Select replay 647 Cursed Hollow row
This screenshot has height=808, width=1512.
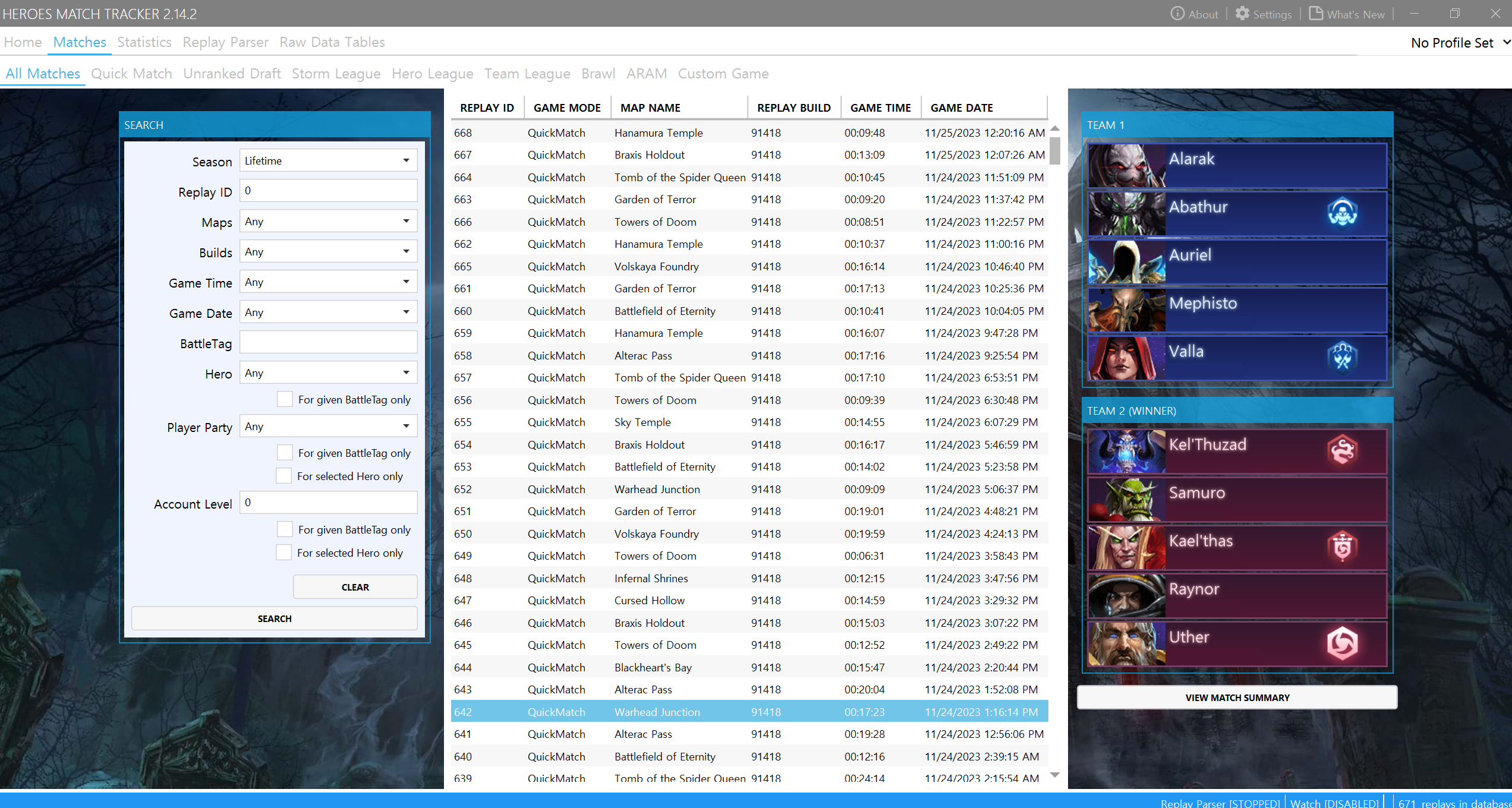[749, 600]
